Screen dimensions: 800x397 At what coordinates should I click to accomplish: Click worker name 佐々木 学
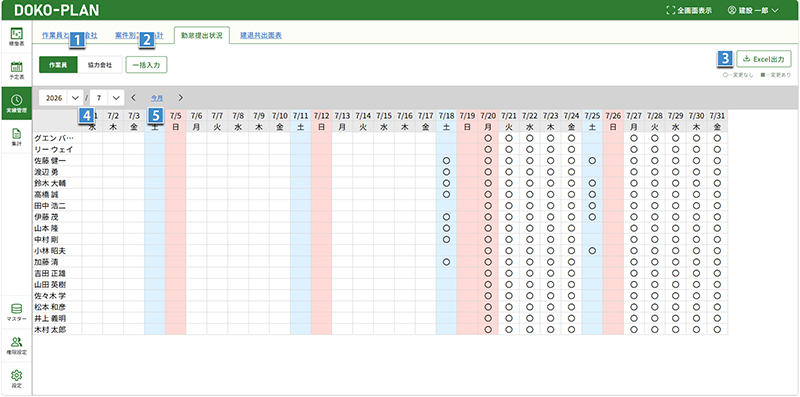click(x=50, y=295)
